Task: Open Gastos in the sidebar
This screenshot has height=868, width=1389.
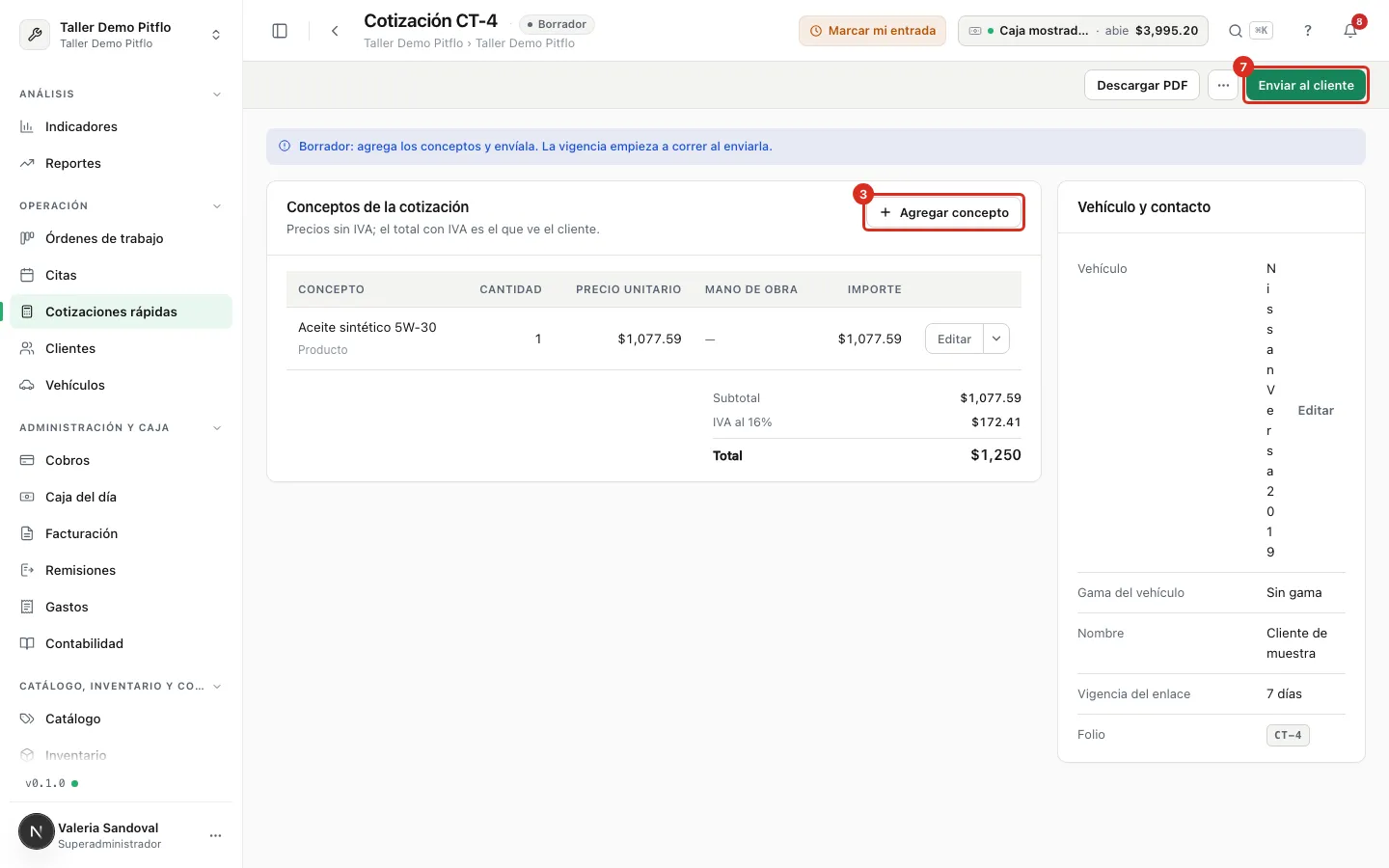Action: point(121,607)
